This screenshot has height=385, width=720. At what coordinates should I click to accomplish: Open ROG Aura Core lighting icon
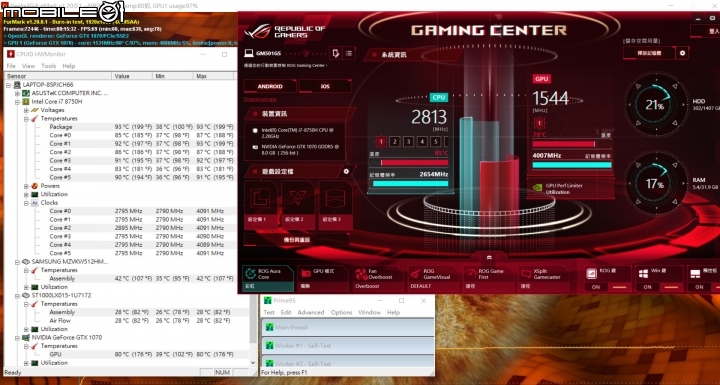(251, 274)
